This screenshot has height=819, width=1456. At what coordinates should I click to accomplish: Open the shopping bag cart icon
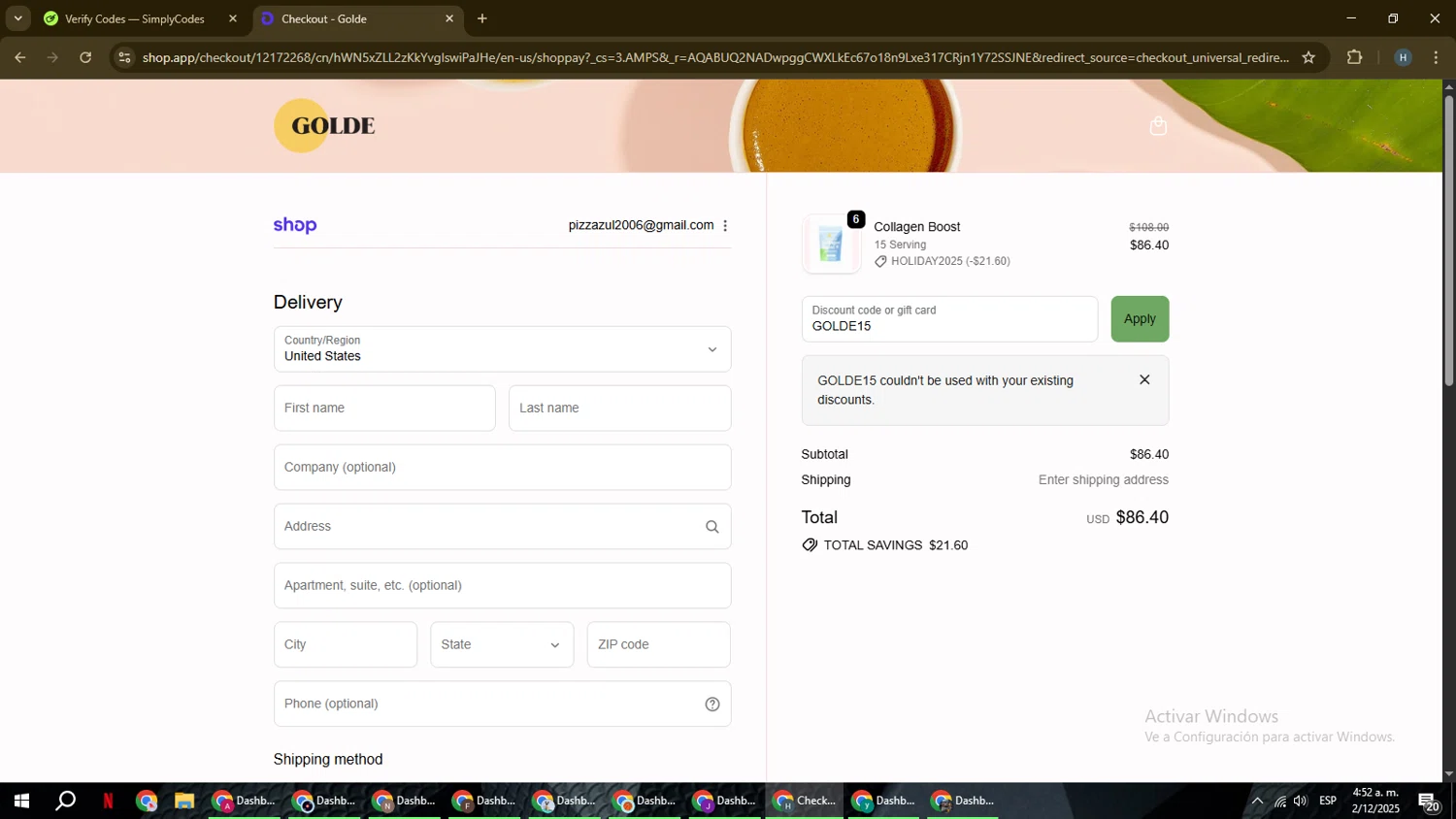1158,126
